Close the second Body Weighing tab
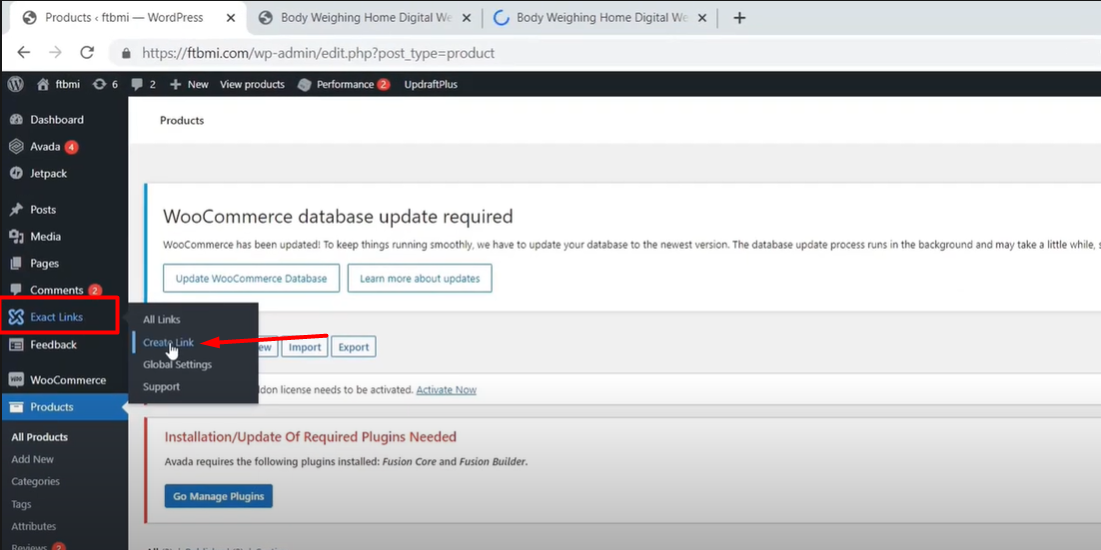Image resolution: width=1101 pixels, height=550 pixels. [701, 18]
